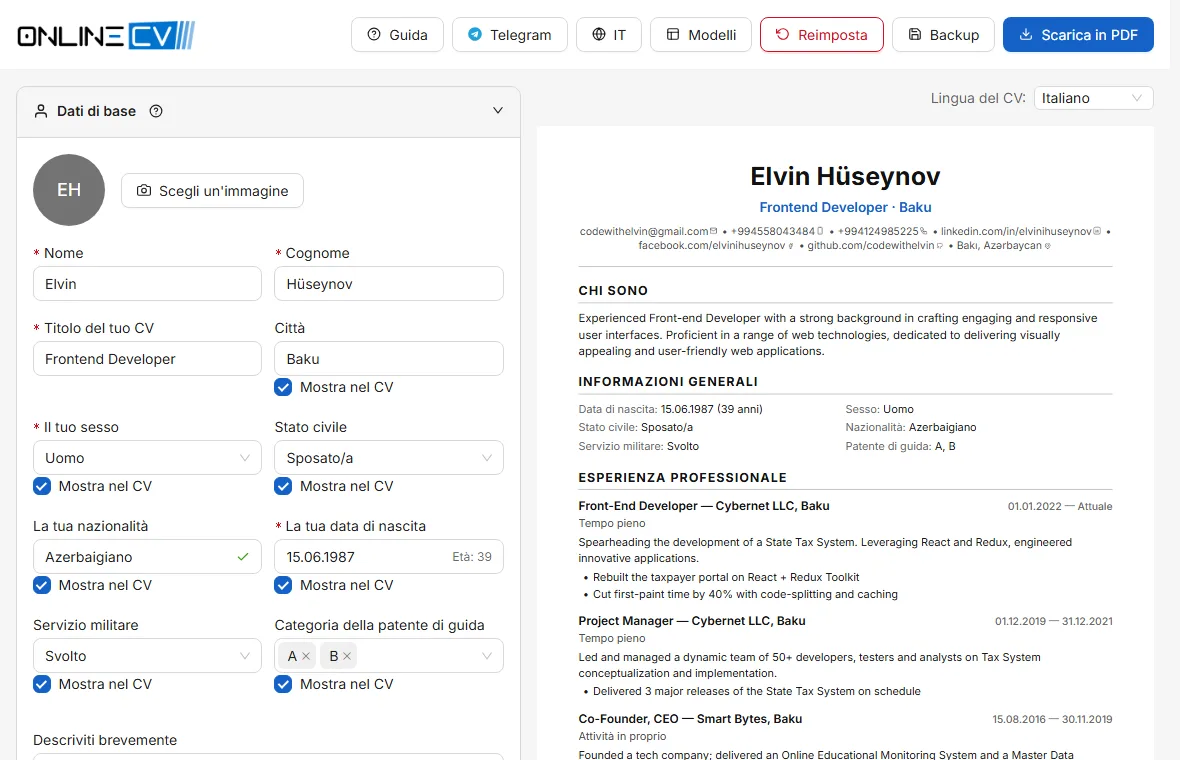Click the EH avatar placeholder

pos(68,190)
